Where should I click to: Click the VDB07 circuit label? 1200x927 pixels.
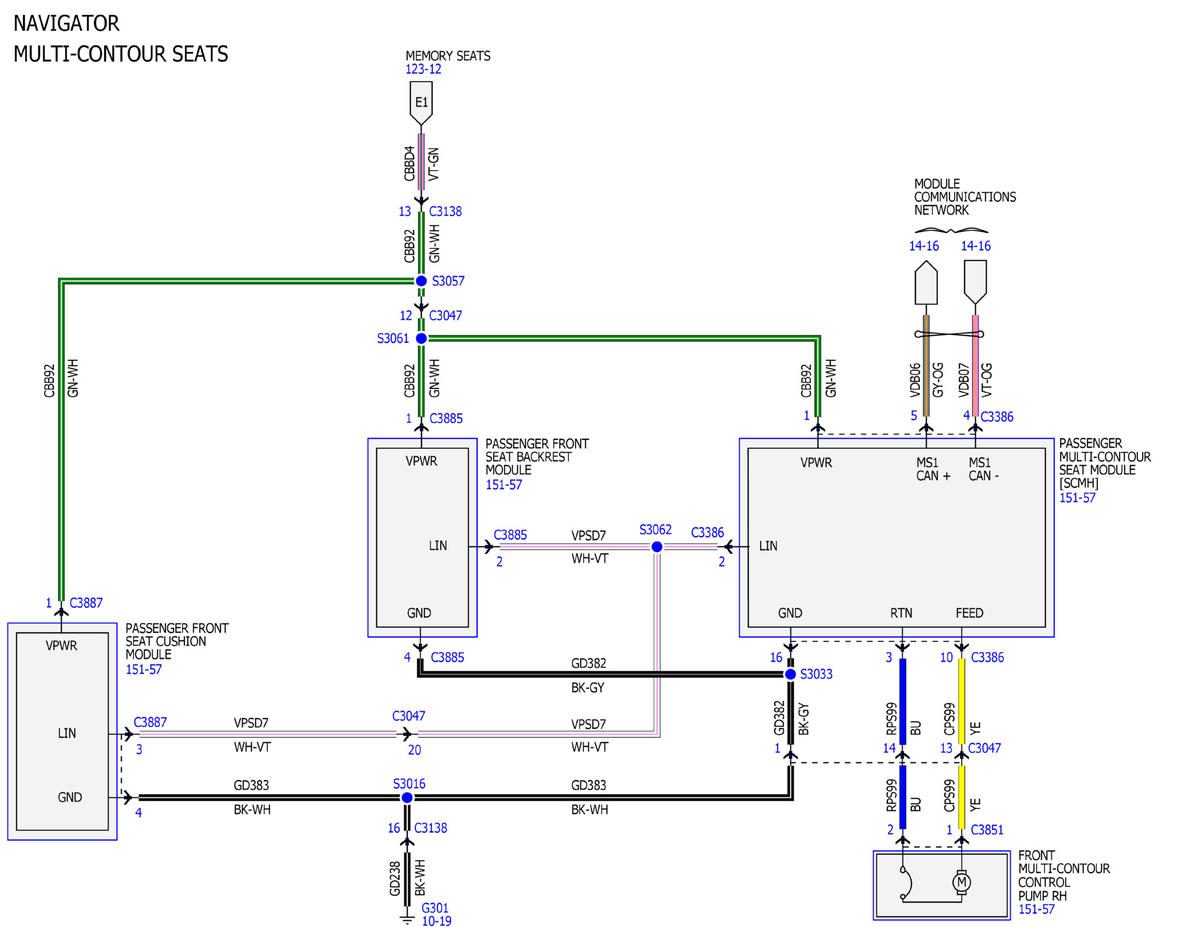pos(964,380)
